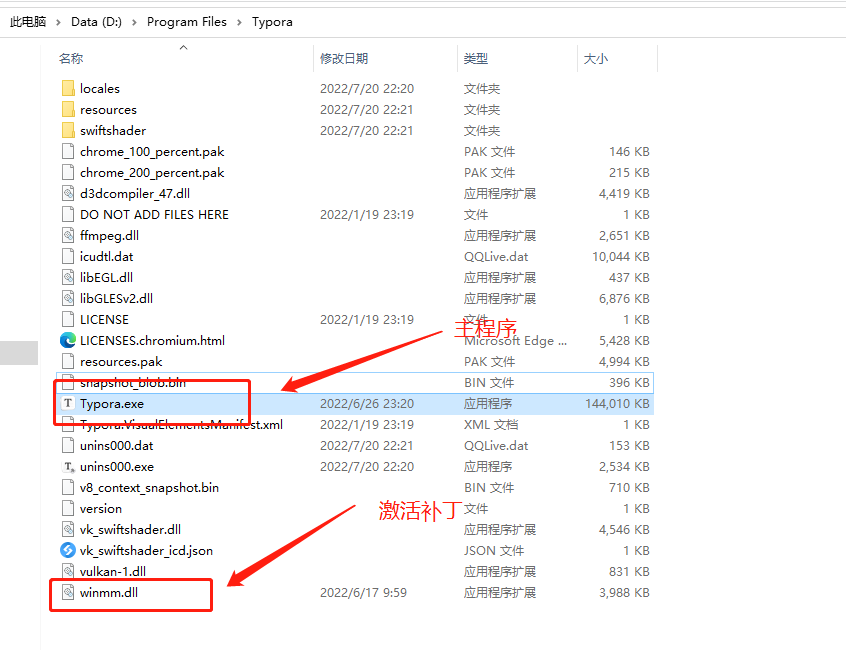Click the 6,876 KB size cell
This screenshot has height=650, width=846.
pos(624,299)
